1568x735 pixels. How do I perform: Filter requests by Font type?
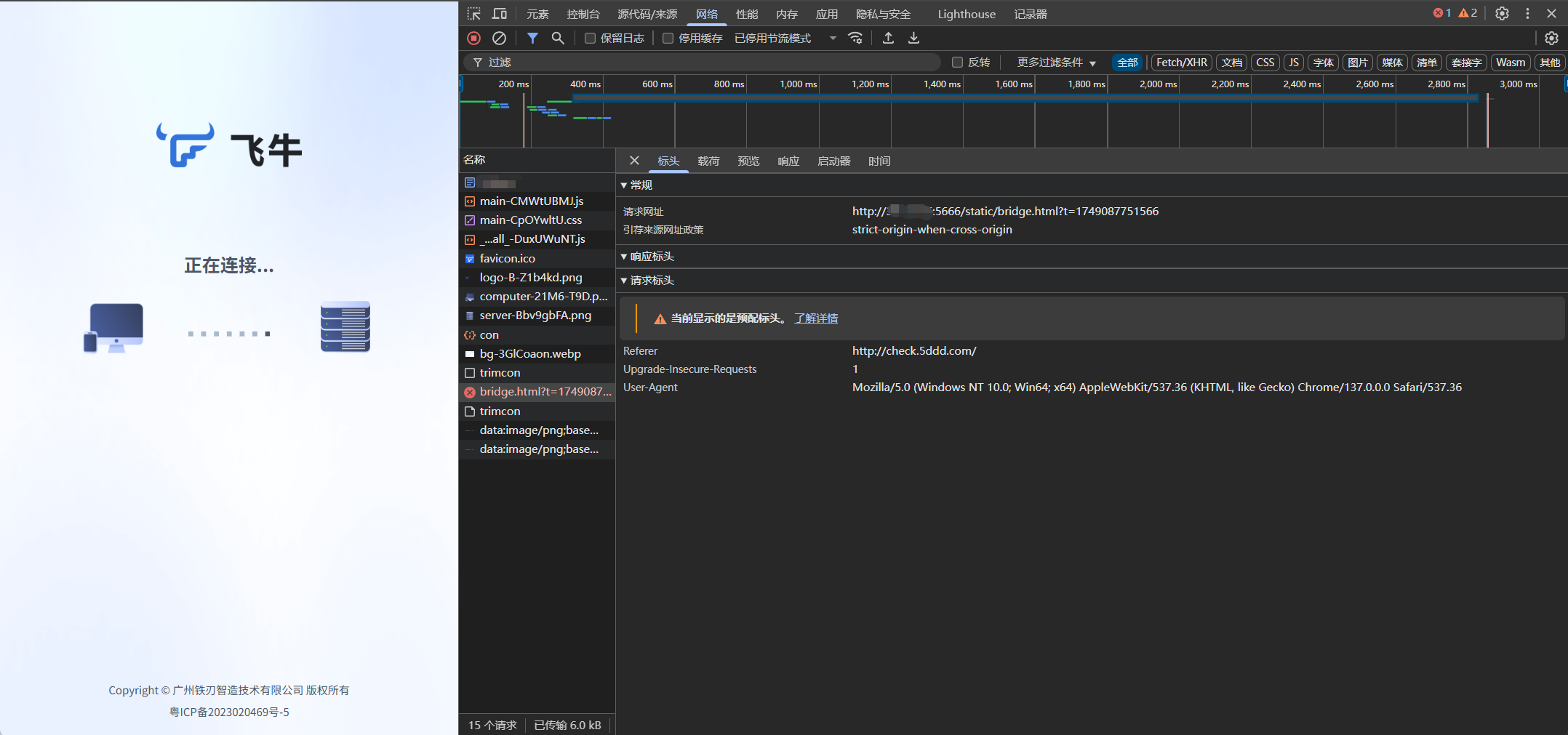point(1323,63)
